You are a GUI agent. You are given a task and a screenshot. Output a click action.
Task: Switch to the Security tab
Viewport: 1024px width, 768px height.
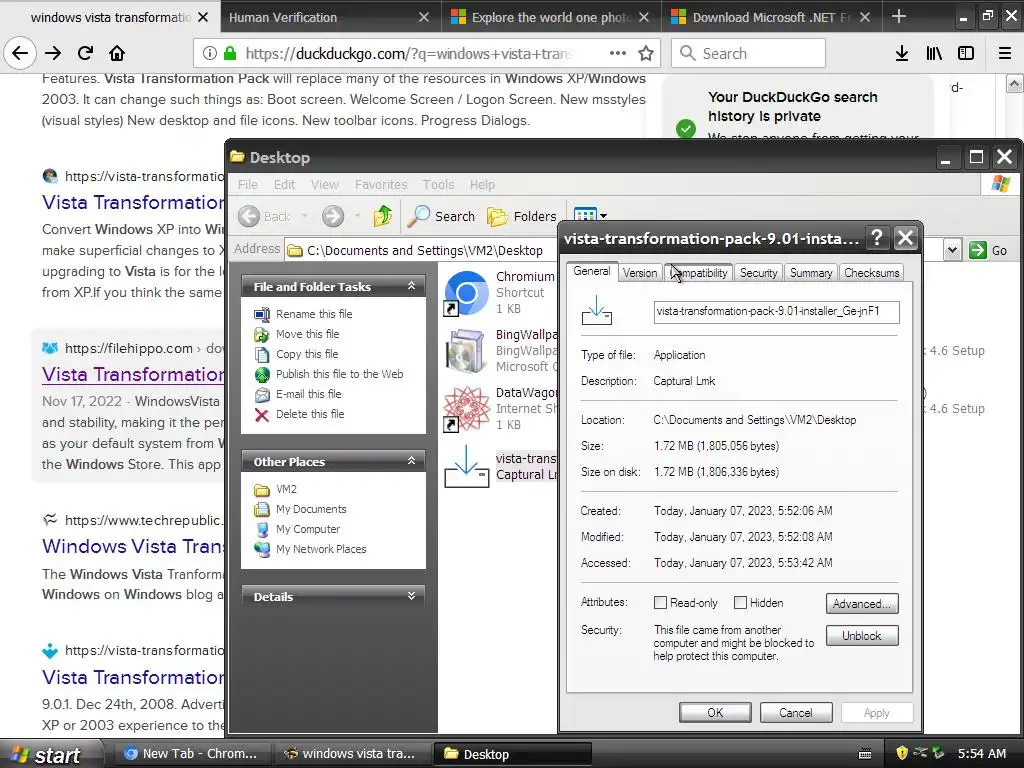pyautogui.click(x=758, y=273)
